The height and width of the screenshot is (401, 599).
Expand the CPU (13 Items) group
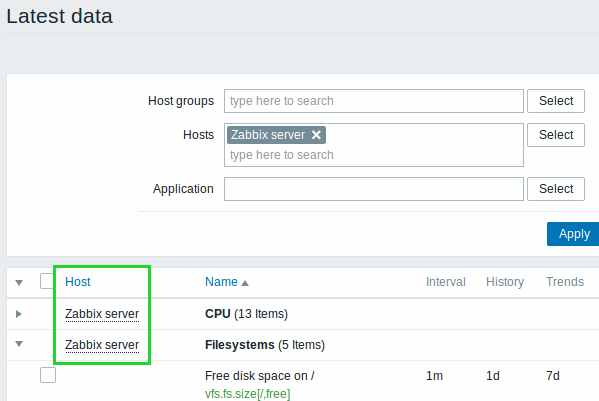click(18, 314)
